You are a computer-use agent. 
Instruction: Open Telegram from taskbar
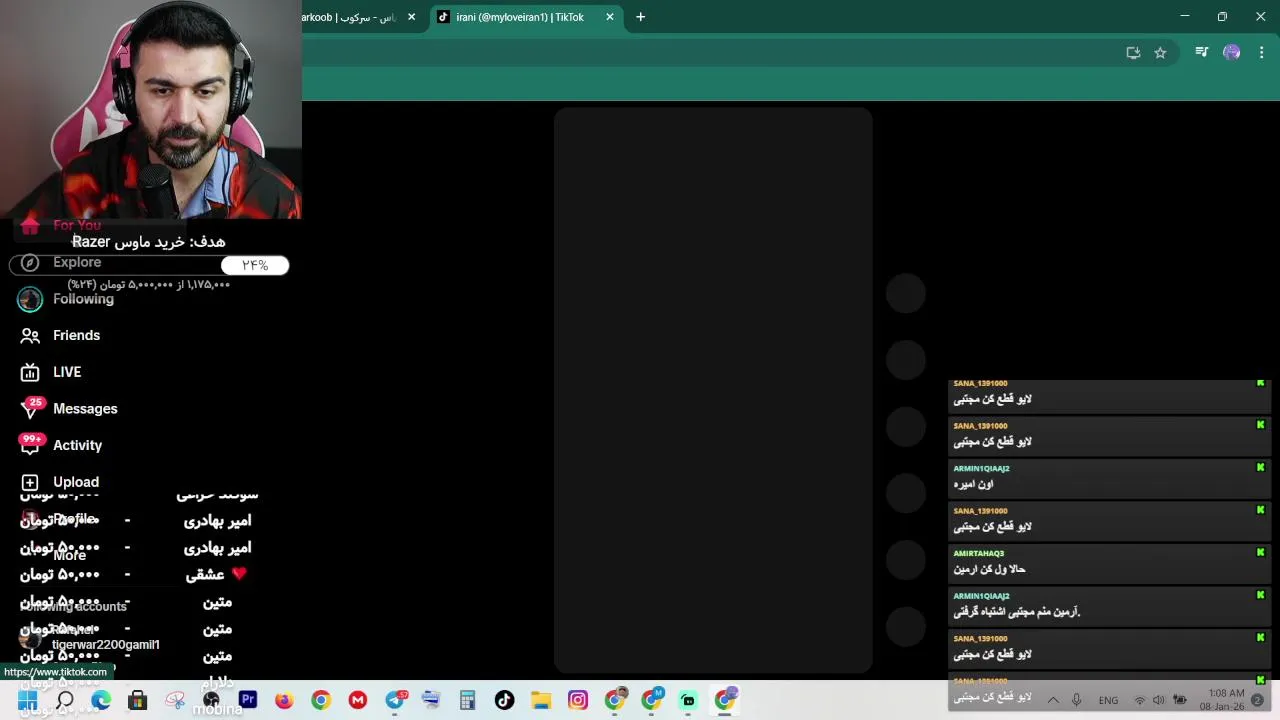(x=395, y=700)
